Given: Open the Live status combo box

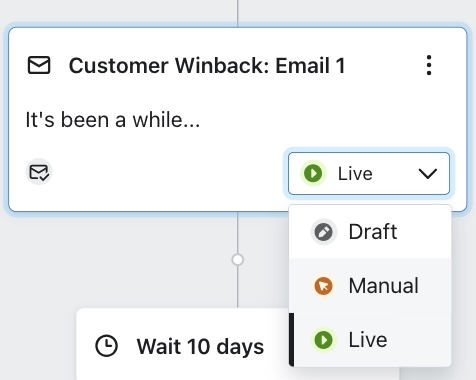Looking at the screenshot, I should coord(369,174).
